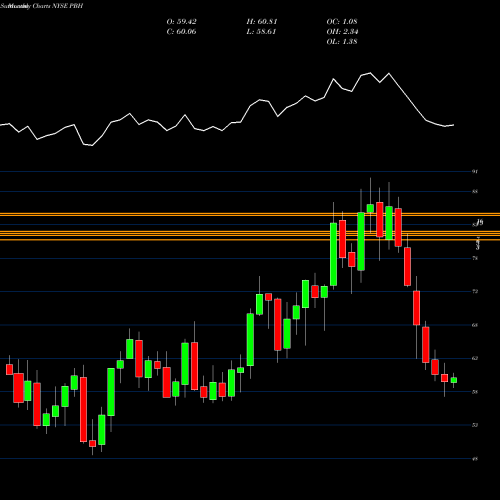Click the latest small green candle
This screenshot has height=500, width=500.
point(454,380)
